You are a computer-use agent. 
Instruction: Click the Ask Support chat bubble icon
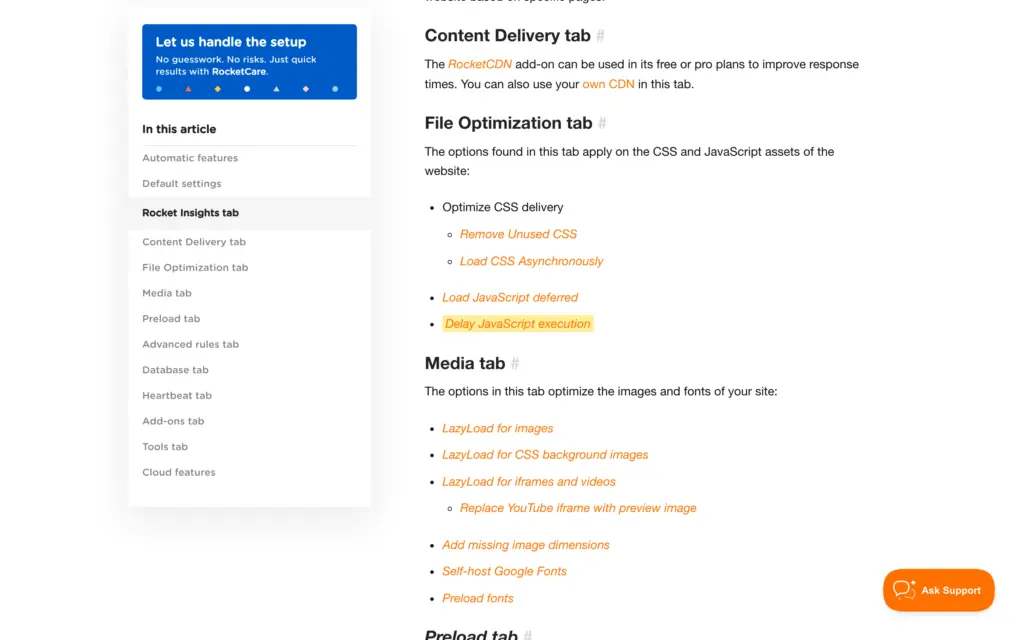tap(904, 590)
